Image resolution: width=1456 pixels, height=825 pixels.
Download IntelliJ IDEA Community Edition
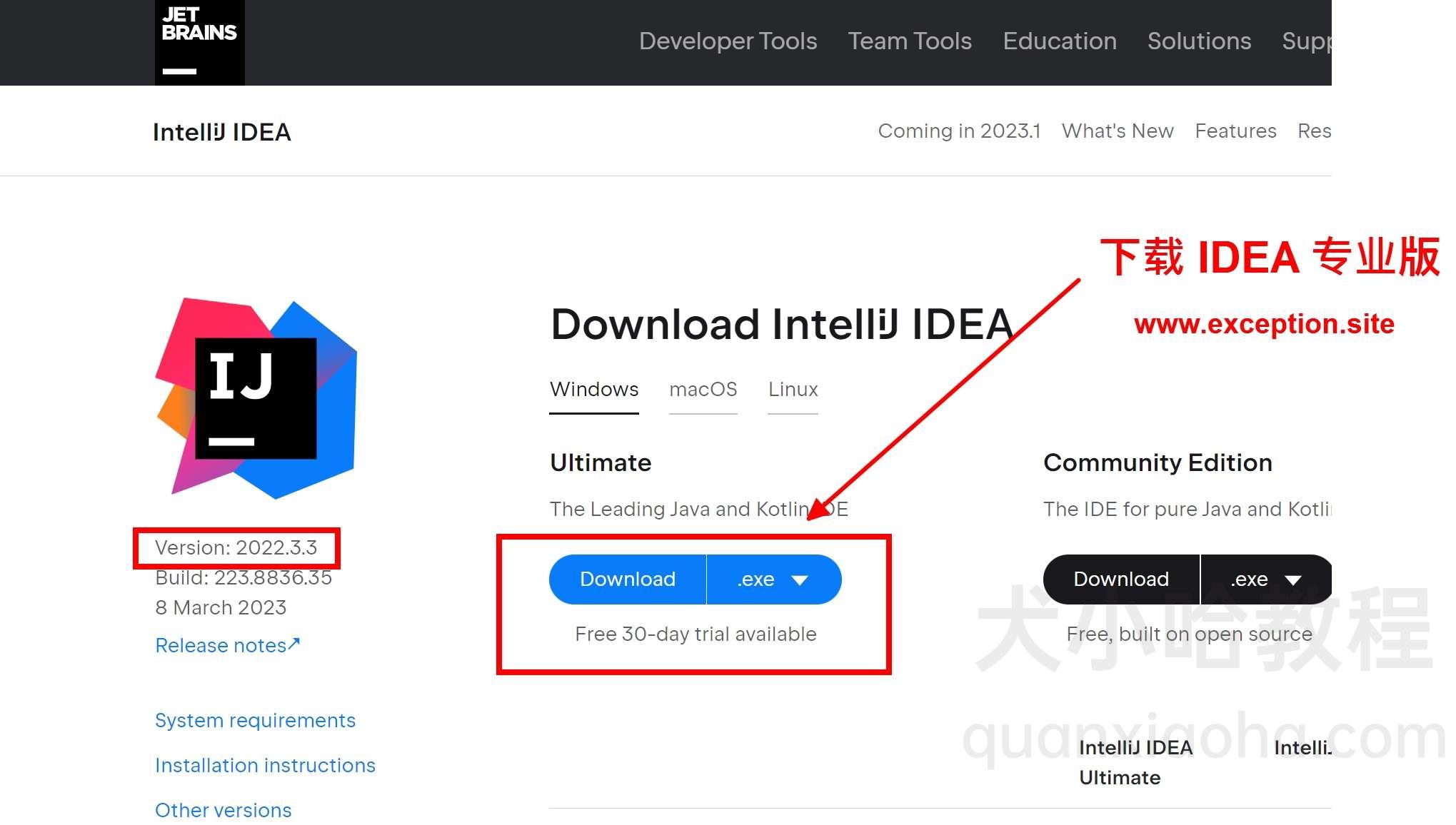1121,579
